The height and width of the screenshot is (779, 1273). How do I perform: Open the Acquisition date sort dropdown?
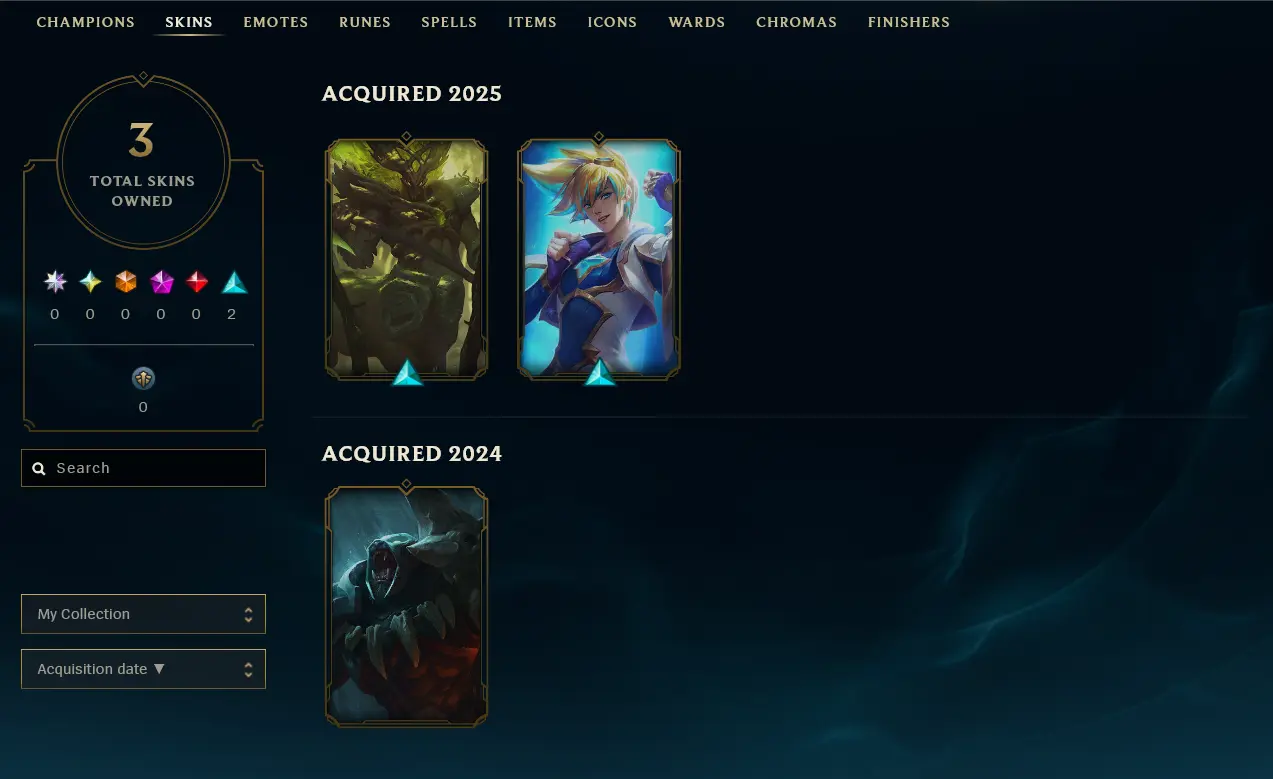[143, 669]
